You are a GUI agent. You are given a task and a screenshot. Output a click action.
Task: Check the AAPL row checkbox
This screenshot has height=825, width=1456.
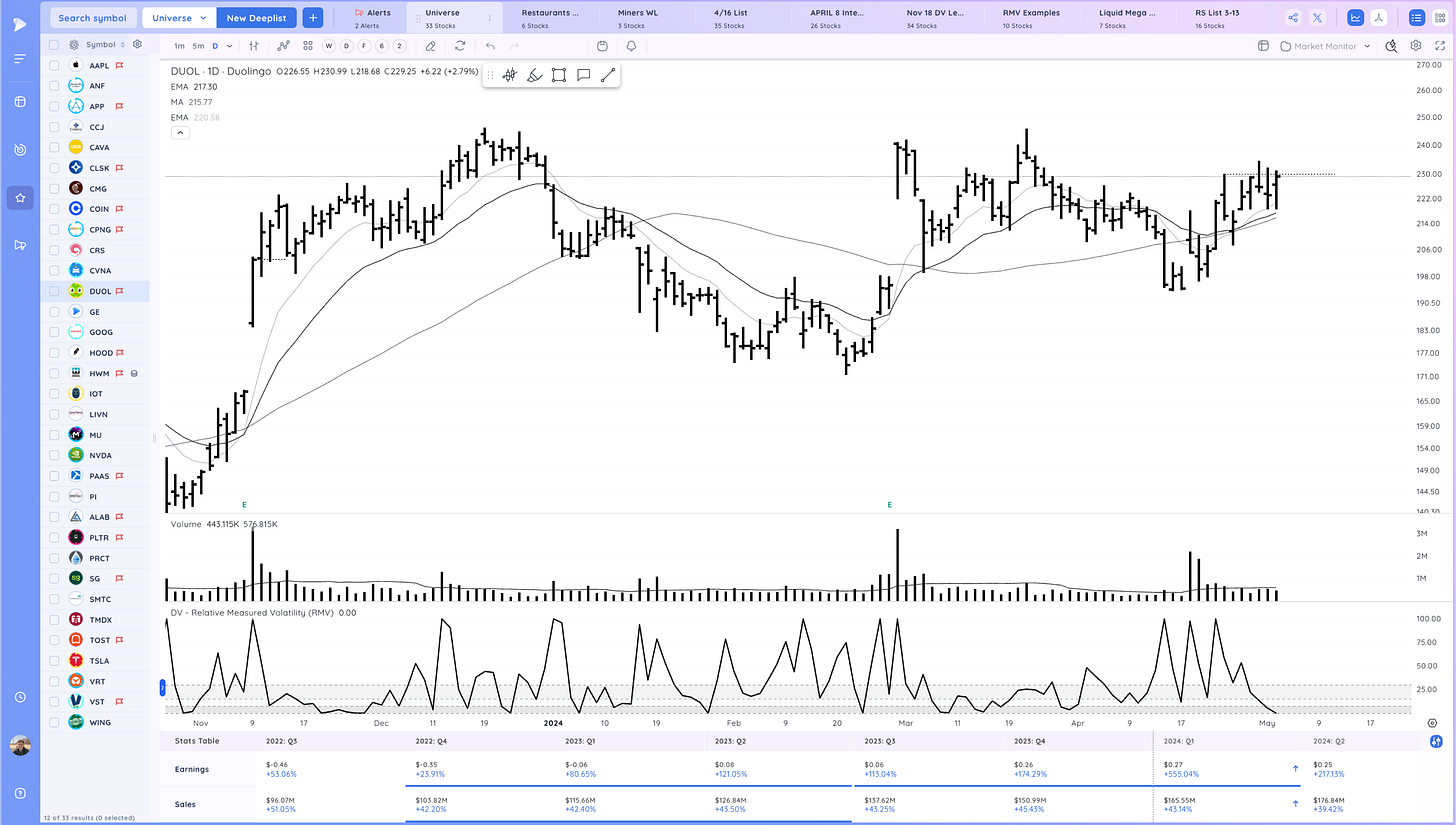54,65
